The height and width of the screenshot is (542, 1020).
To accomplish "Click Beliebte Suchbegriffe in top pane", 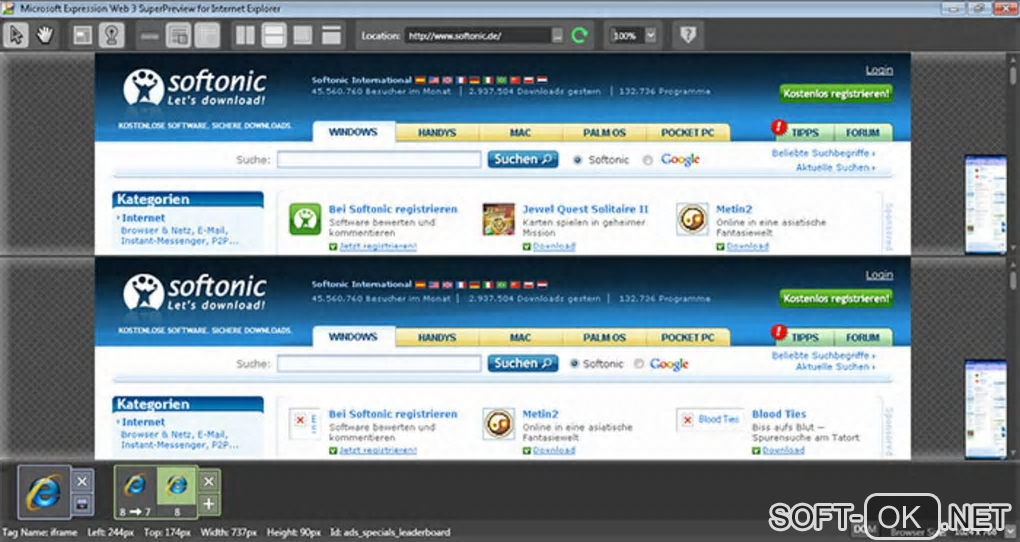I will (823, 154).
